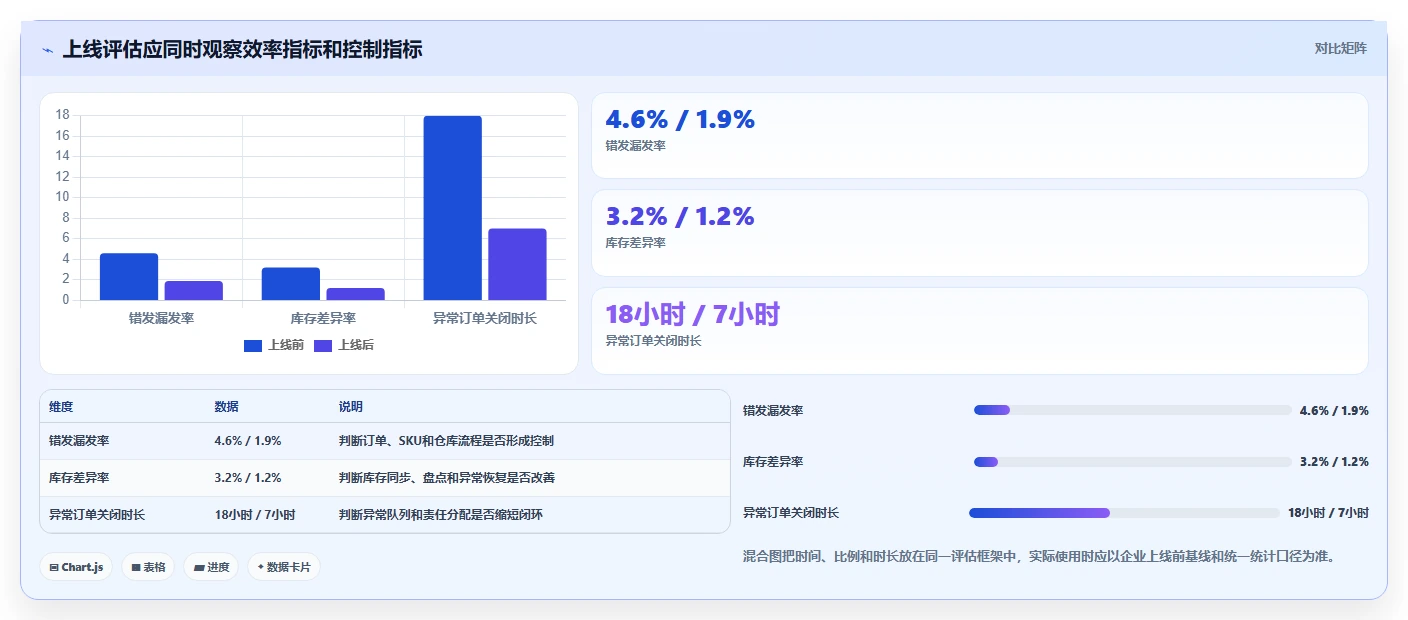The image size is (1408, 620).
Task: Click the 库存差异率 table row cell
Action: pos(79,478)
